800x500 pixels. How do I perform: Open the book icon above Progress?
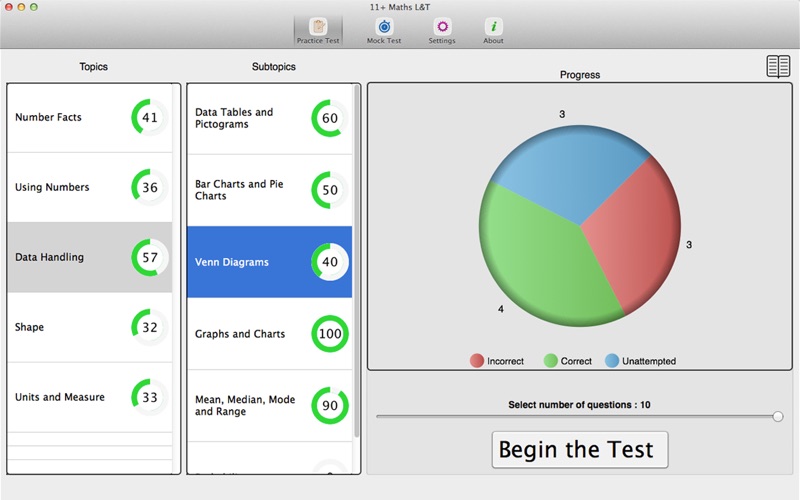click(x=778, y=66)
